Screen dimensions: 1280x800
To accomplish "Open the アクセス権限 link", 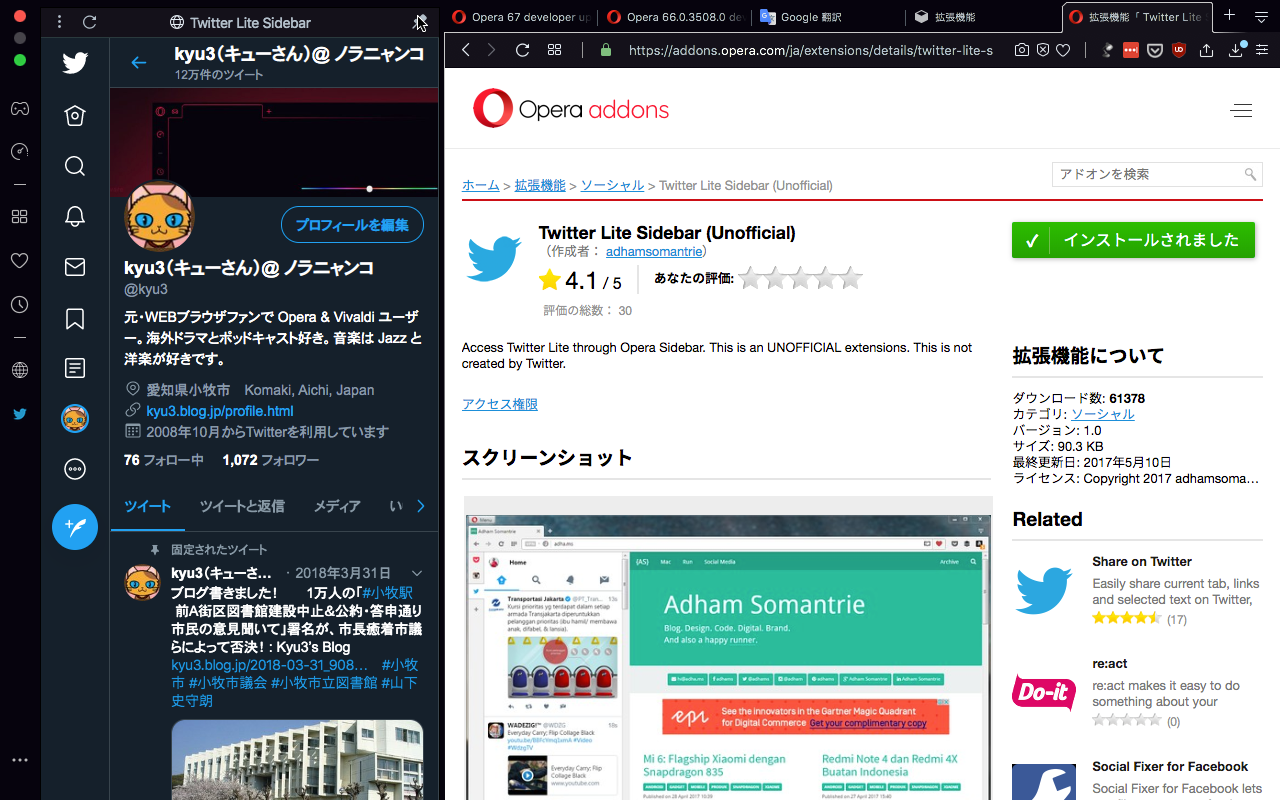I will pyautogui.click(x=500, y=404).
